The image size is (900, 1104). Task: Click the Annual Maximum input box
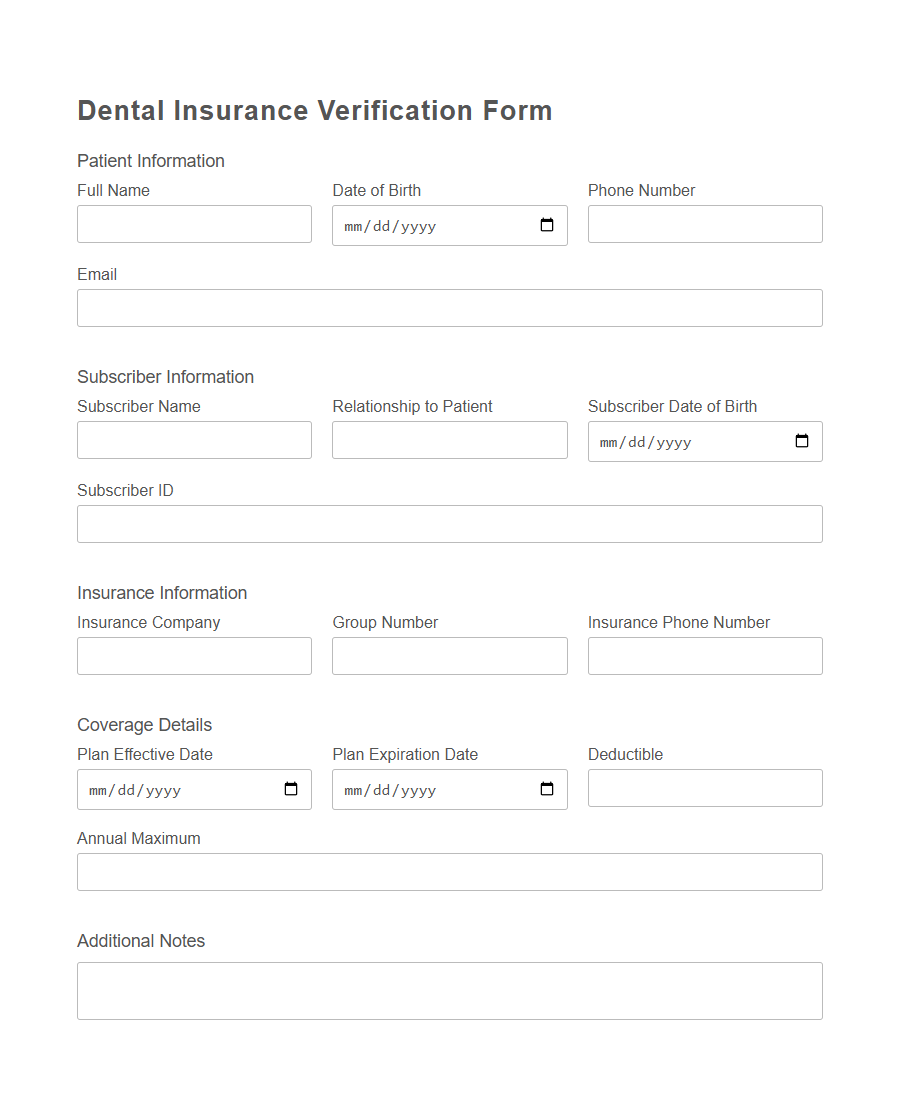click(x=449, y=871)
